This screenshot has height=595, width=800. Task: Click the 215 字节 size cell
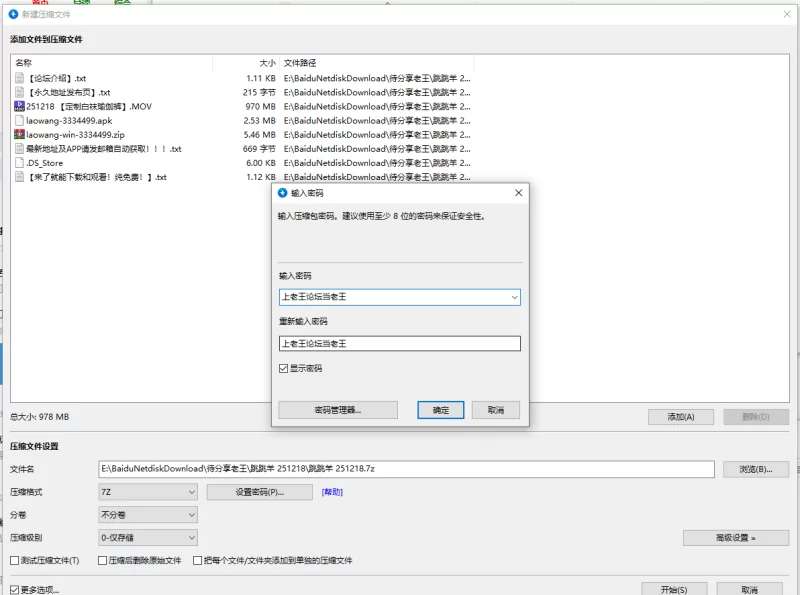[259, 92]
